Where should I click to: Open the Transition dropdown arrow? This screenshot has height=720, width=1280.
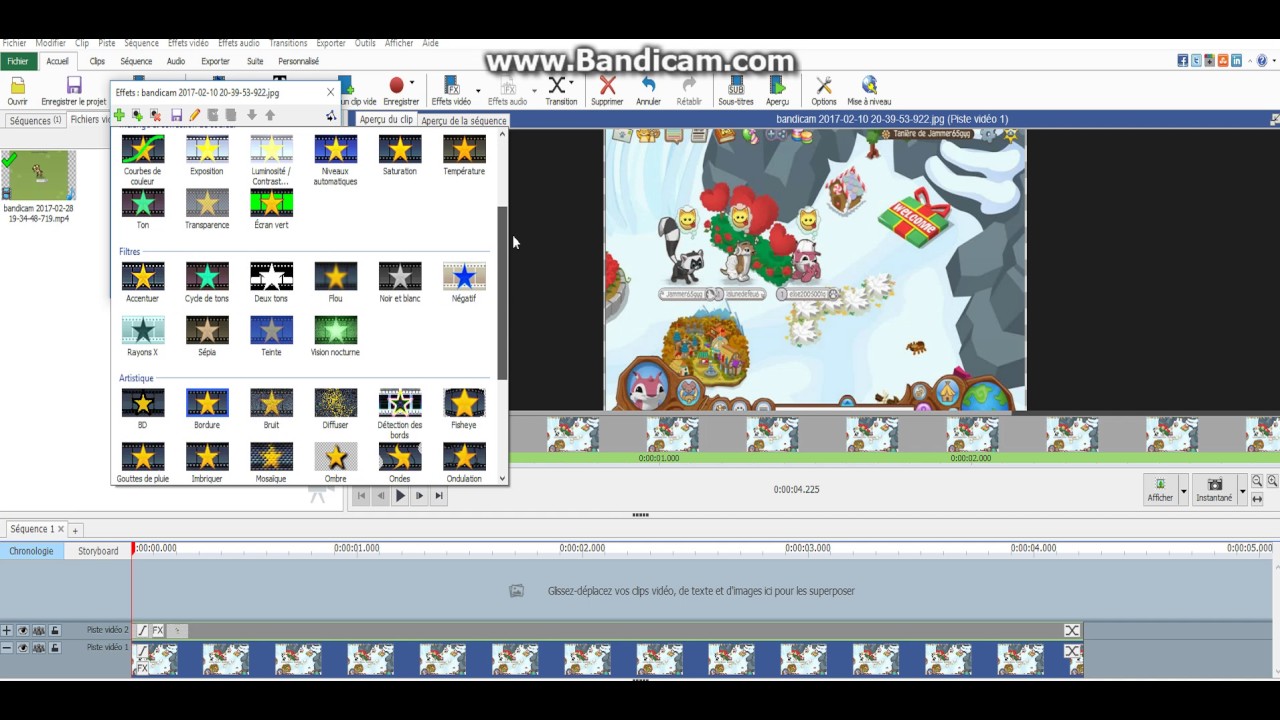coord(570,84)
